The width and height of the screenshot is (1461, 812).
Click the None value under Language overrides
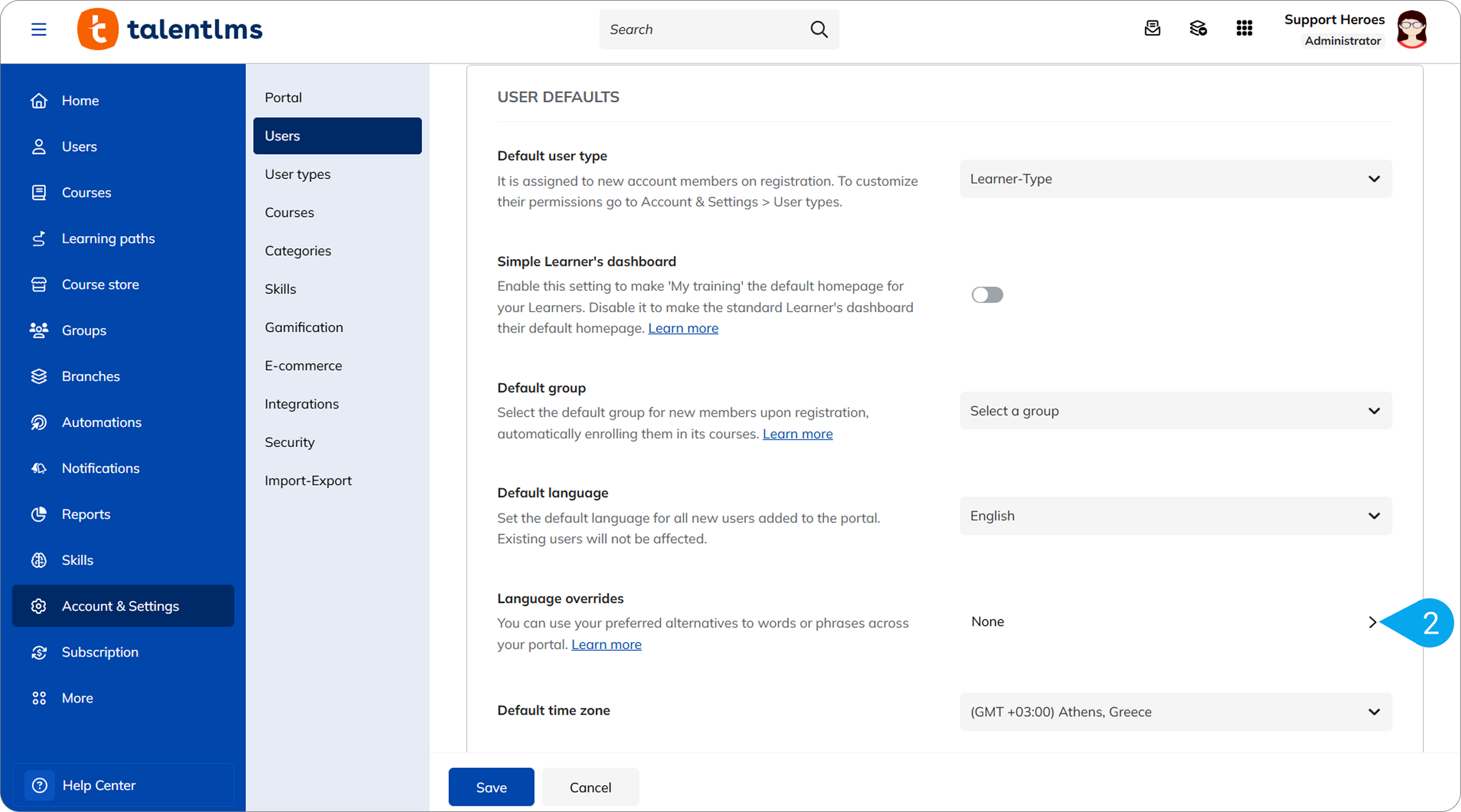click(987, 621)
